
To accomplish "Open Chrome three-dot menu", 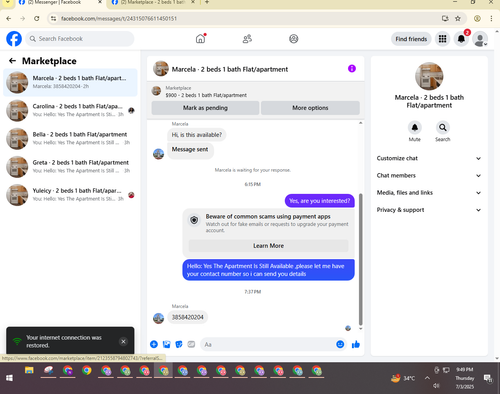I will 491,19.
